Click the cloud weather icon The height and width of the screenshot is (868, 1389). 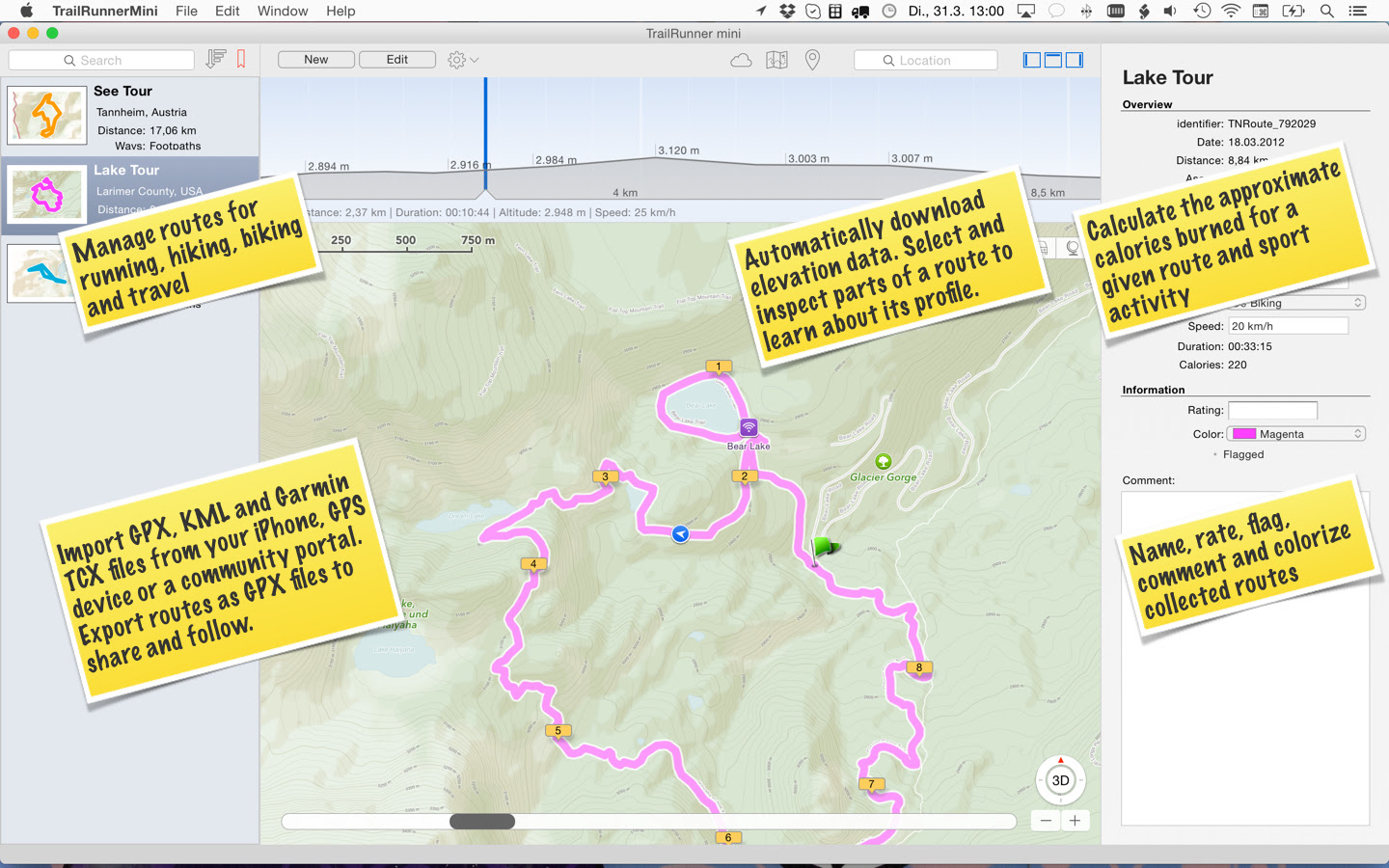[741, 60]
